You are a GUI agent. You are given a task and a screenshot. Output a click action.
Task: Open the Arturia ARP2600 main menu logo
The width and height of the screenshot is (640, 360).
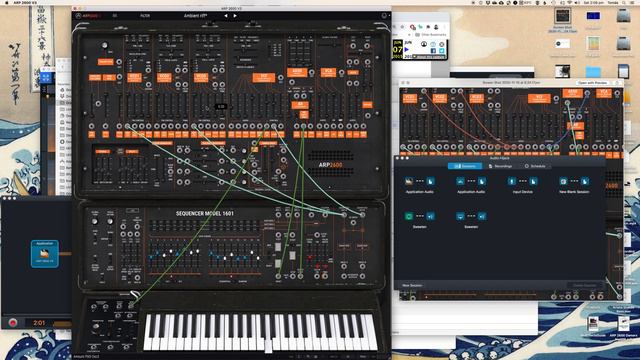(x=89, y=16)
